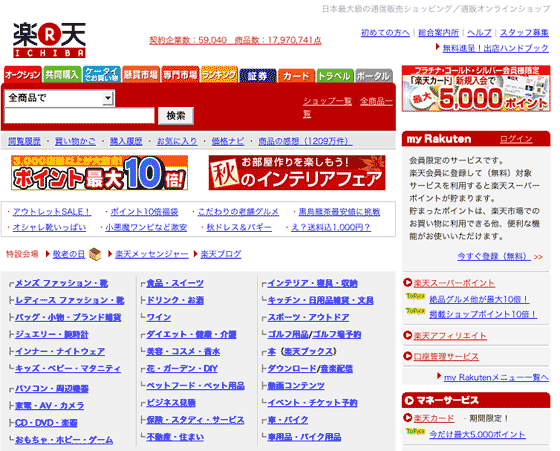The image size is (560, 451).
Task: Click the 楽天アフィリエイト circle arrow icon
Action: [408, 335]
